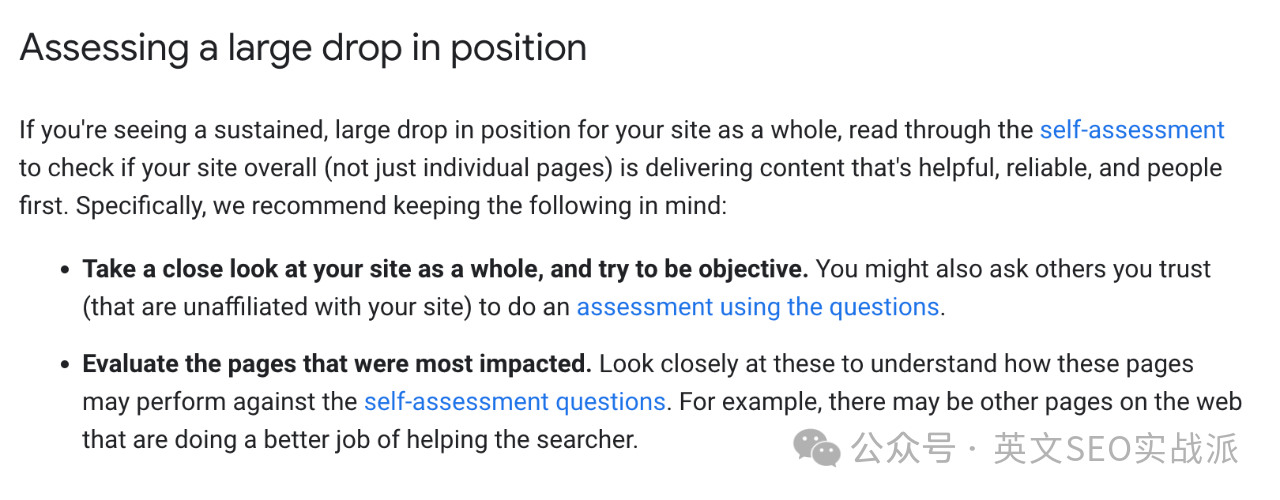Screen dimensions: 1280x500
Task: Click the second bullet point marker
Action: click(x=65, y=365)
